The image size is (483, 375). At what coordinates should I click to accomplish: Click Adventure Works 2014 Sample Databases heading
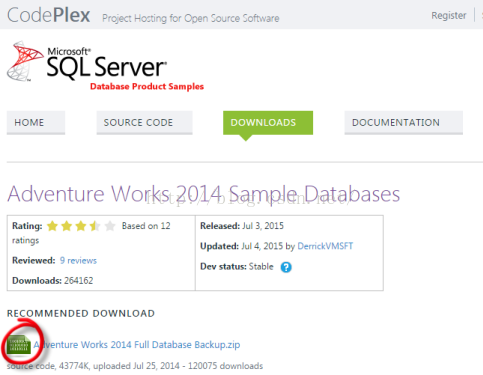pyautogui.click(x=203, y=194)
